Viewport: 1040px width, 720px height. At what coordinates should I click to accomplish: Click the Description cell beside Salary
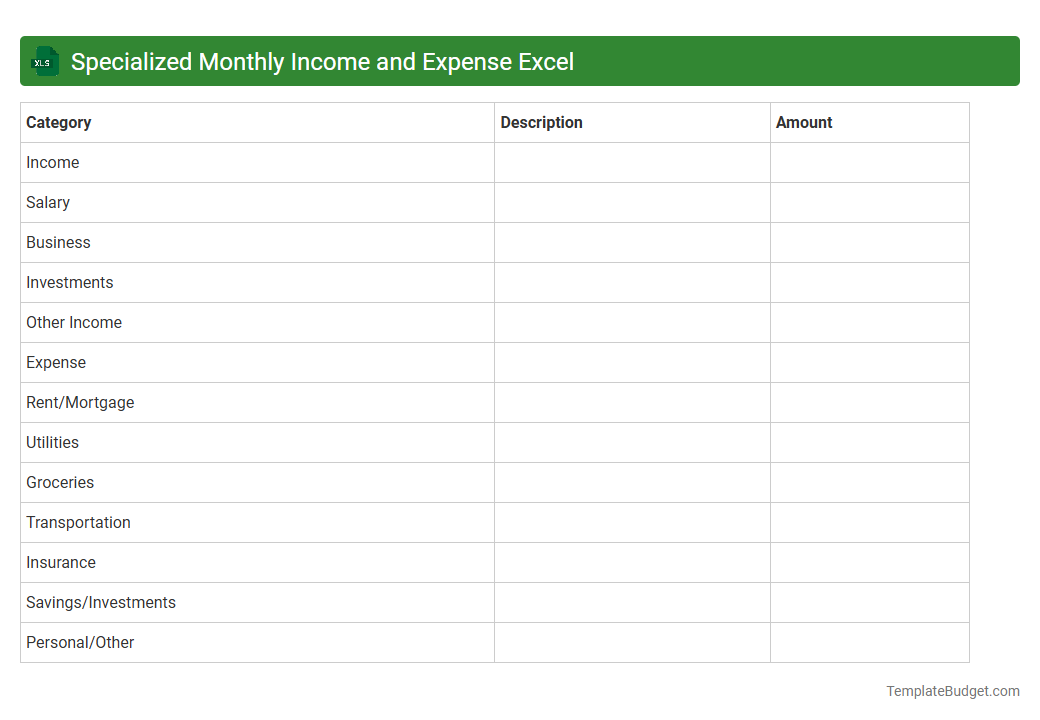point(631,202)
